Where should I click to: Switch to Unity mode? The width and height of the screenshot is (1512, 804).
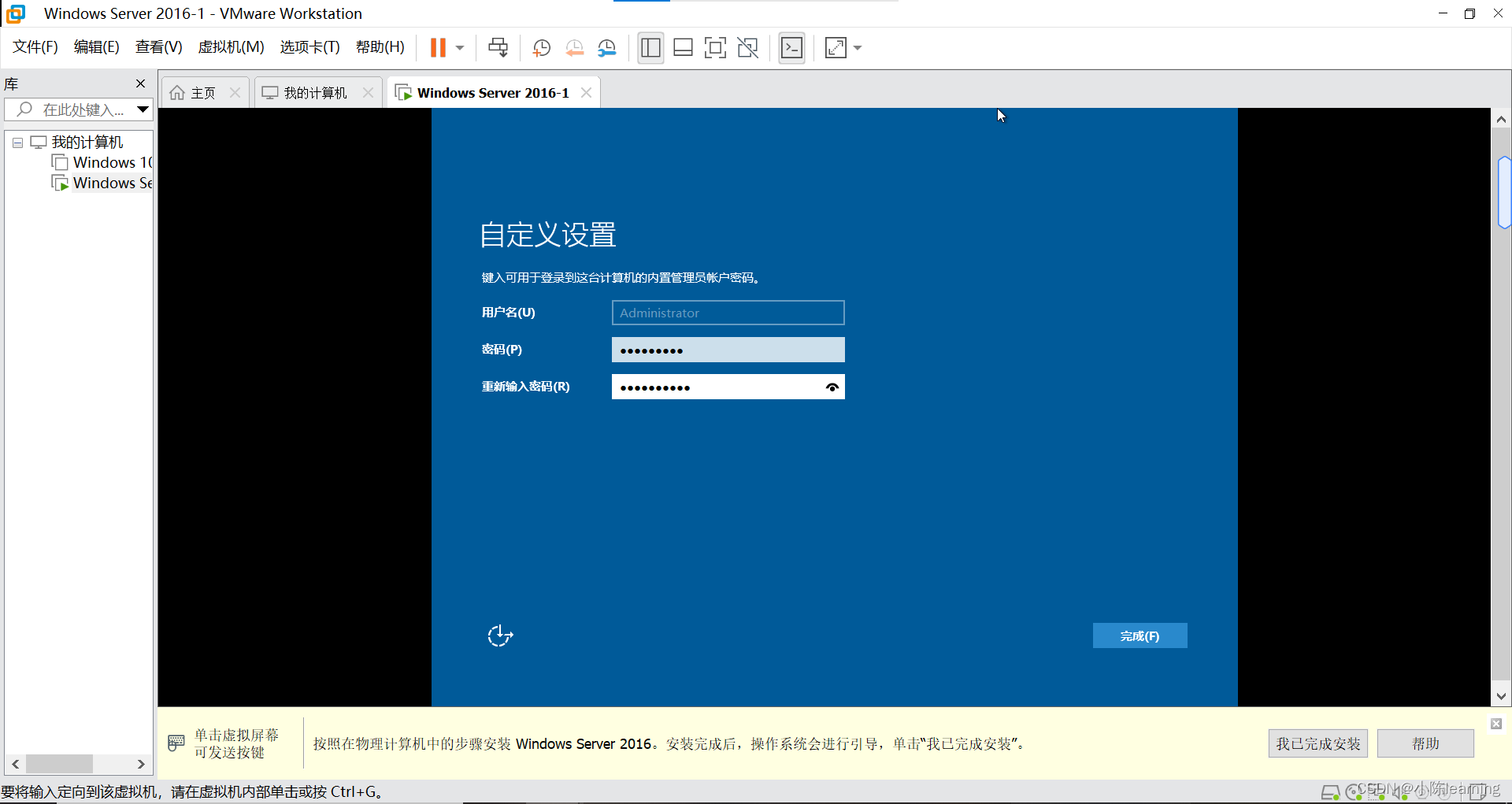(x=748, y=48)
